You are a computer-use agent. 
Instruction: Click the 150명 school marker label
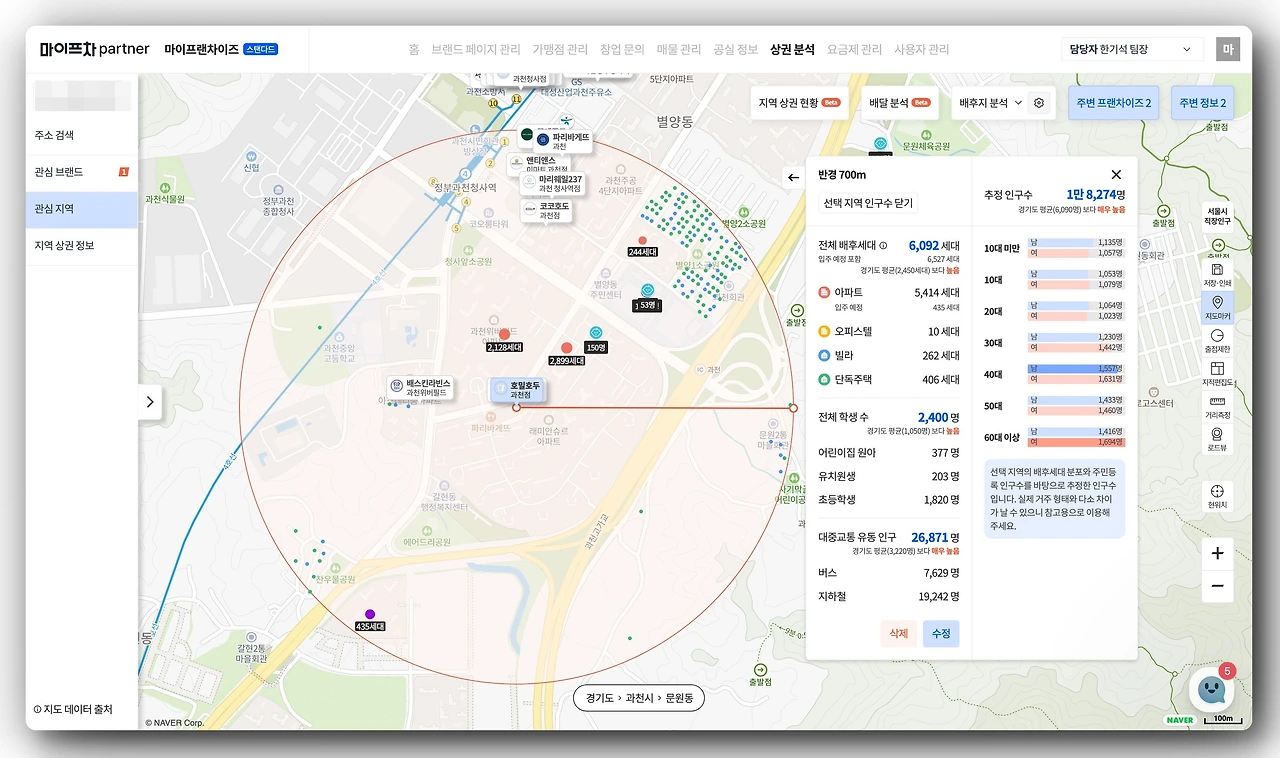click(x=596, y=347)
